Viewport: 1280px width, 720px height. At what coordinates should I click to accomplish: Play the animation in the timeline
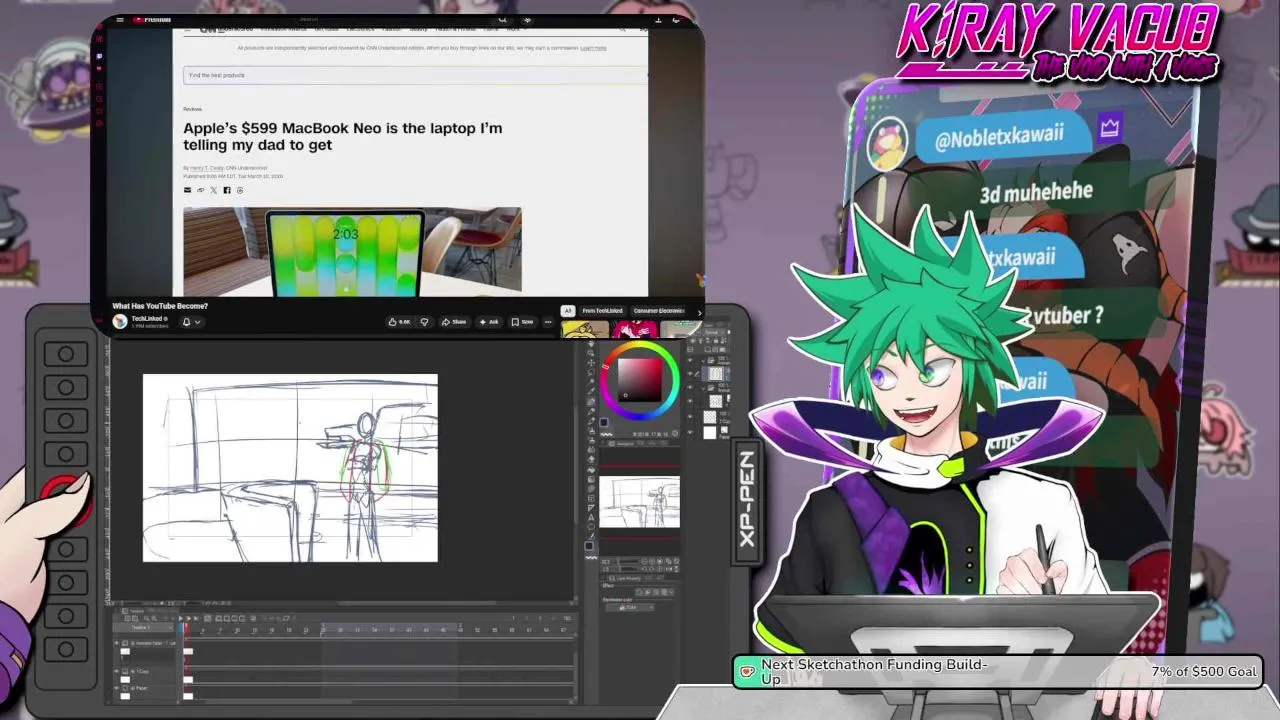pyautogui.click(x=181, y=618)
